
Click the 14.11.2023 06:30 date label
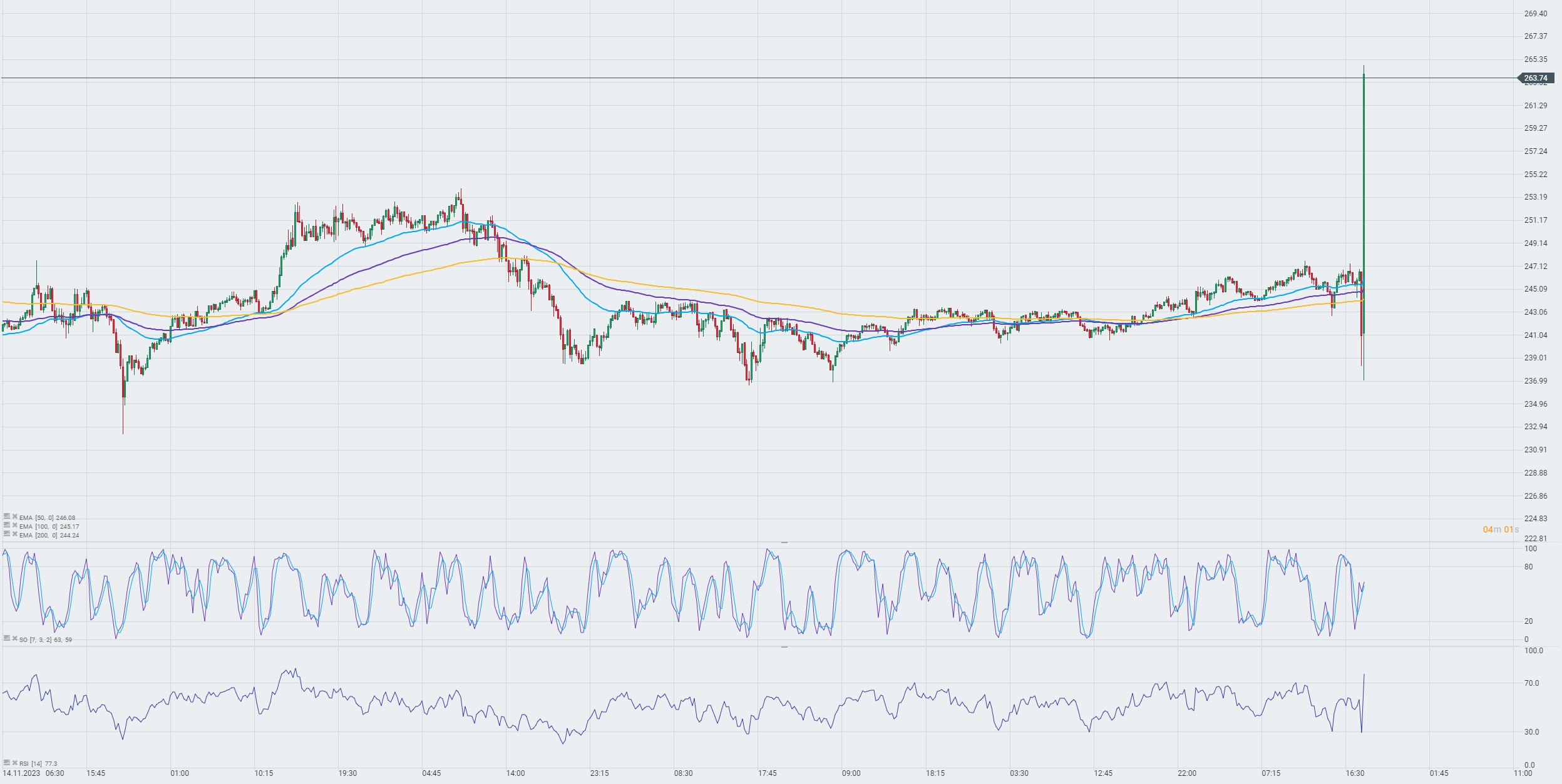(x=33, y=773)
